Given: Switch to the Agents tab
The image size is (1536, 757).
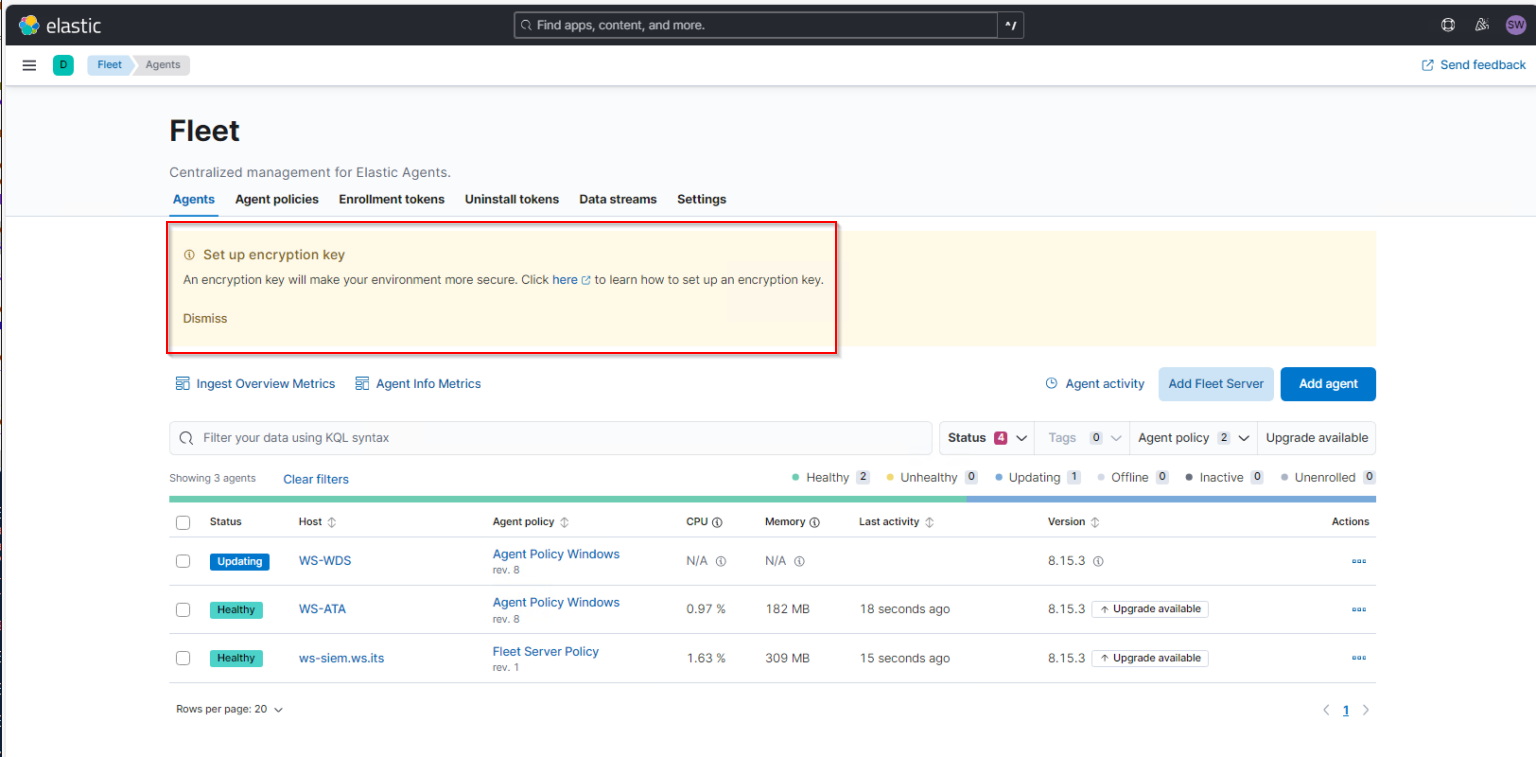Looking at the screenshot, I should (x=194, y=199).
